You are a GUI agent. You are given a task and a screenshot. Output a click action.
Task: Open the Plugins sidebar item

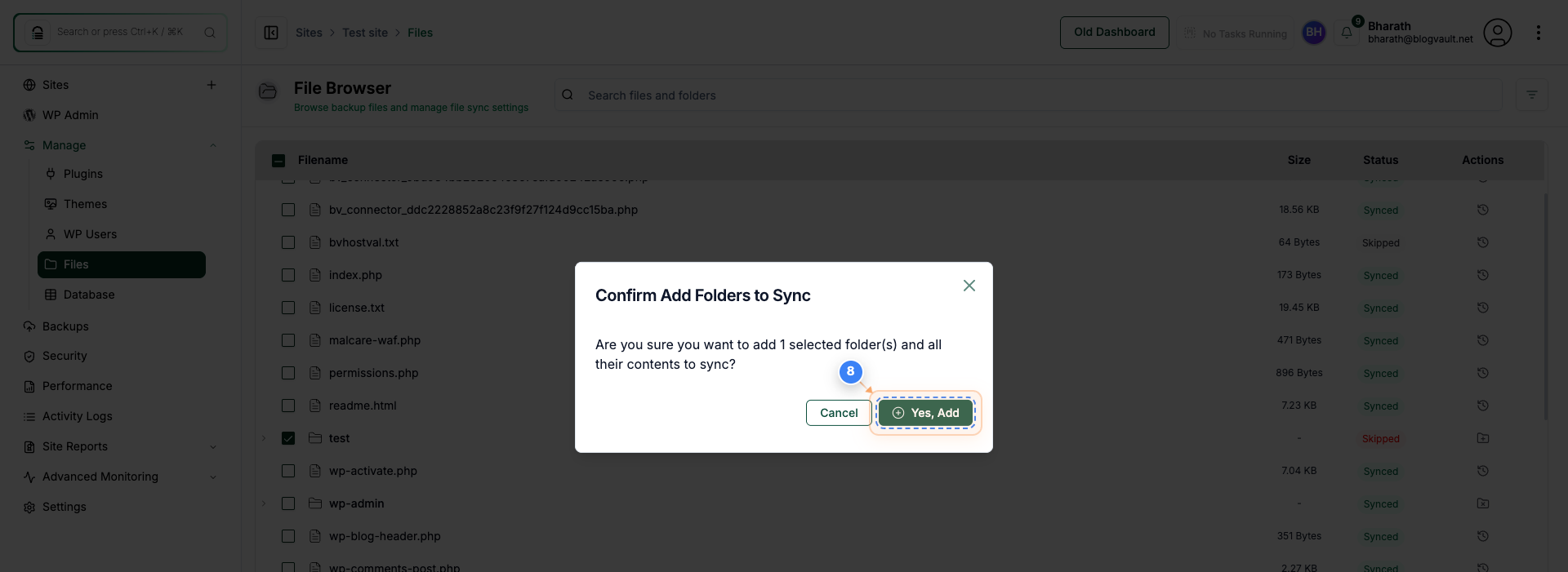point(83,174)
